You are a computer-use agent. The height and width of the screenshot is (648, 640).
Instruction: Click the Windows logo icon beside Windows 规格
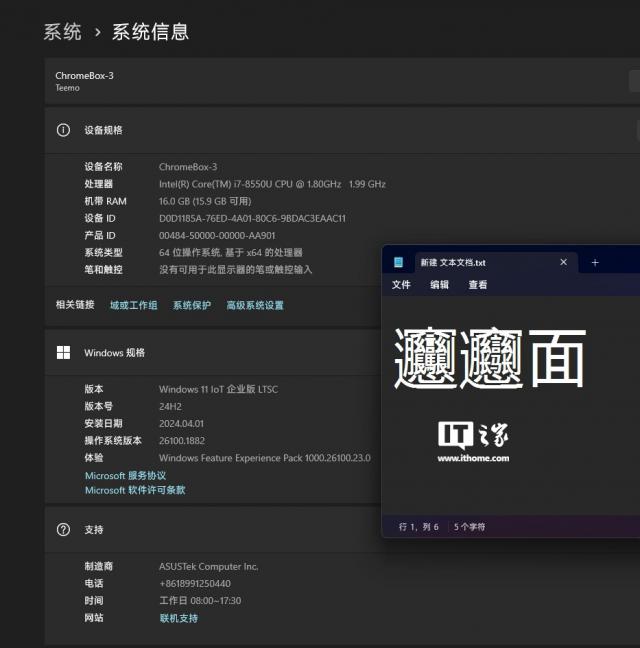point(63,352)
